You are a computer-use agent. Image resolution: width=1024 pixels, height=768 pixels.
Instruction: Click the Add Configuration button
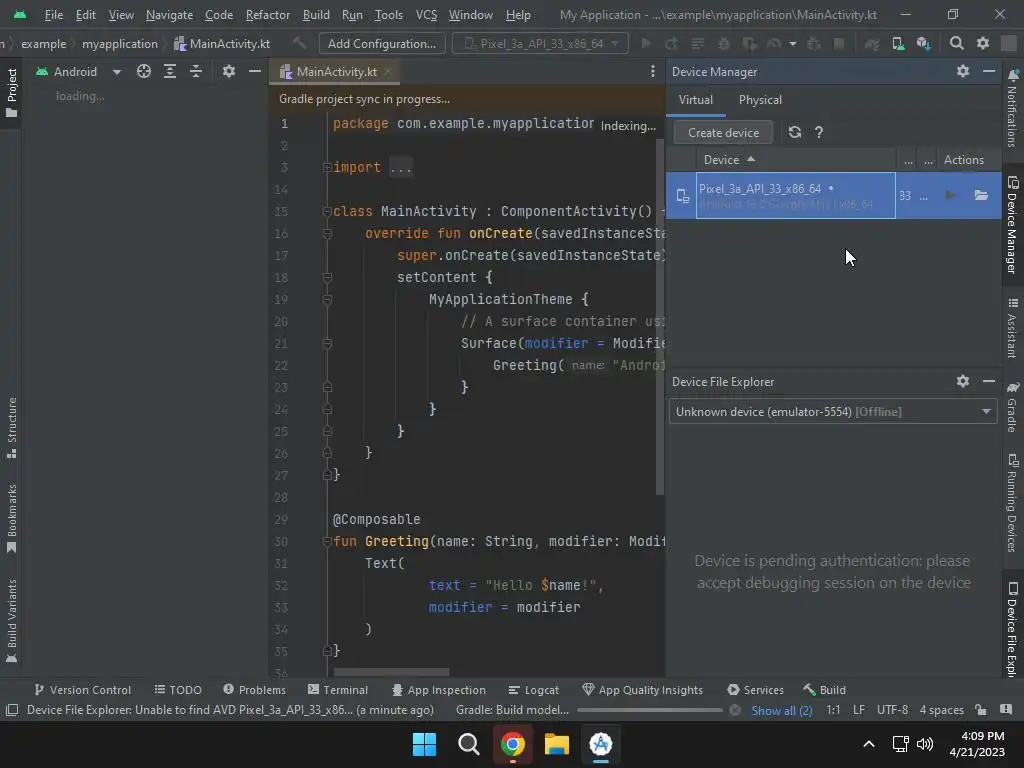tap(382, 44)
